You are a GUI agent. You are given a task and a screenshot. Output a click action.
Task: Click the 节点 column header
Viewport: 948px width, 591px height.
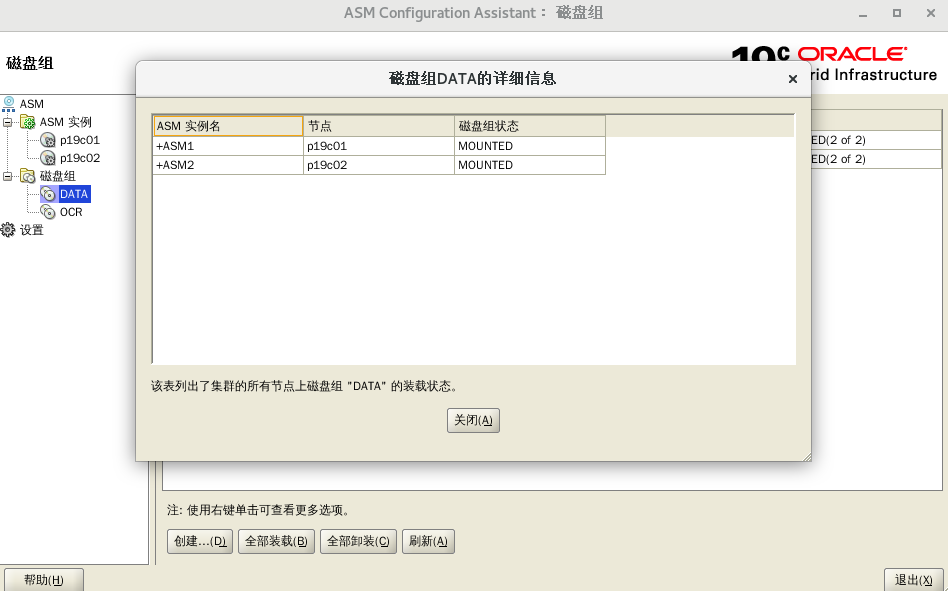[x=379, y=126]
